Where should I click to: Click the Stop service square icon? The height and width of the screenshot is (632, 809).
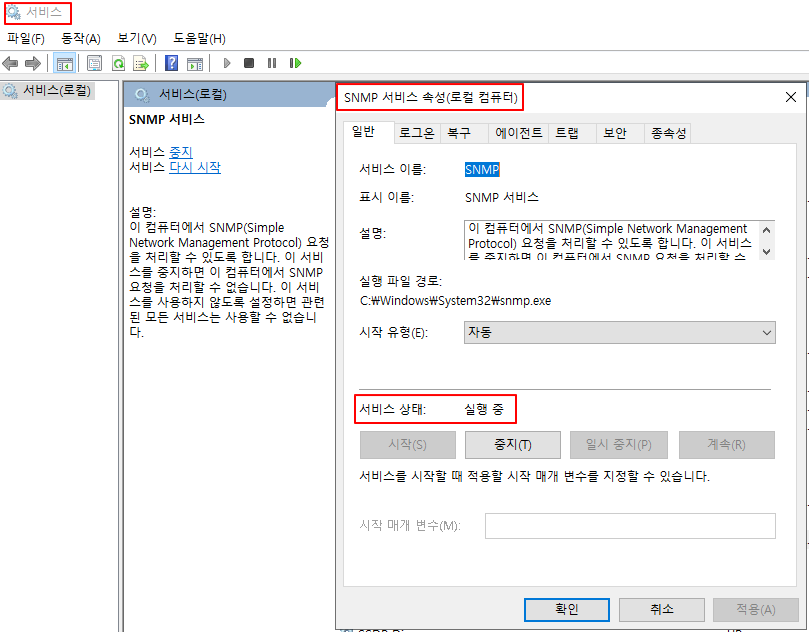(249, 63)
